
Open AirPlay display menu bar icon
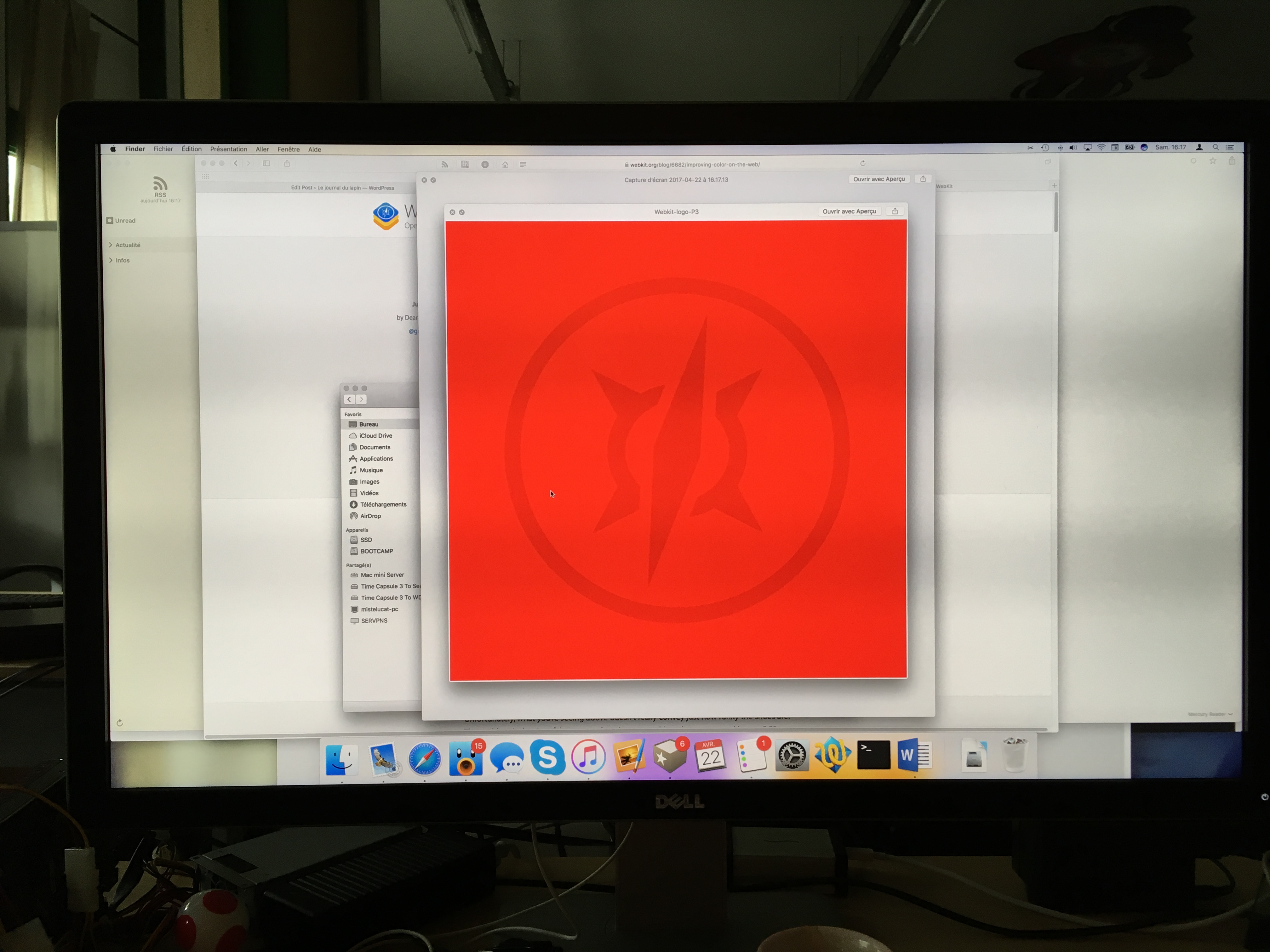[x=1087, y=147]
